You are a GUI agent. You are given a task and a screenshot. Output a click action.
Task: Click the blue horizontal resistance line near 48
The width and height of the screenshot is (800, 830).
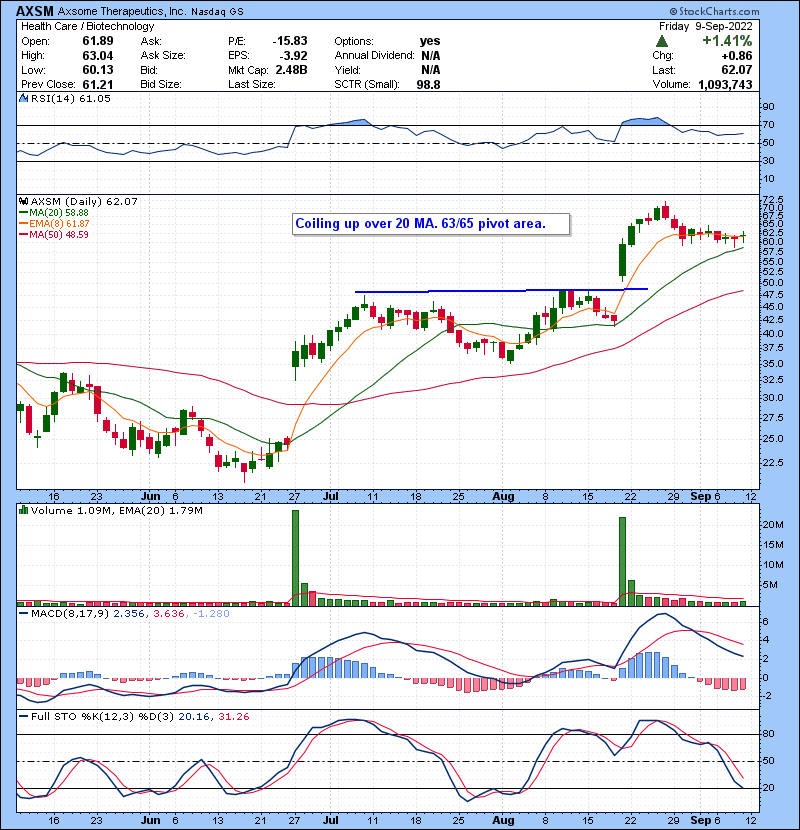pos(501,290)
